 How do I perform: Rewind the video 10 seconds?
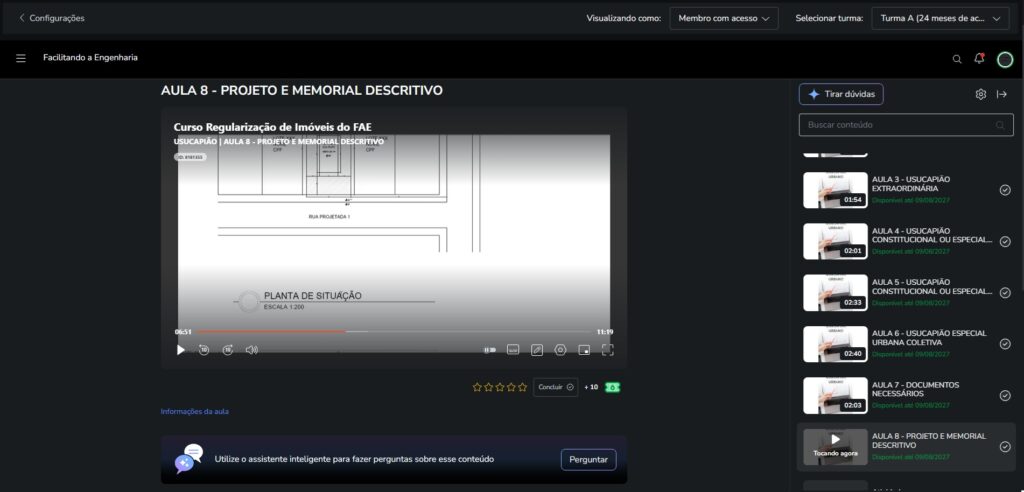[x=204, y=350]
